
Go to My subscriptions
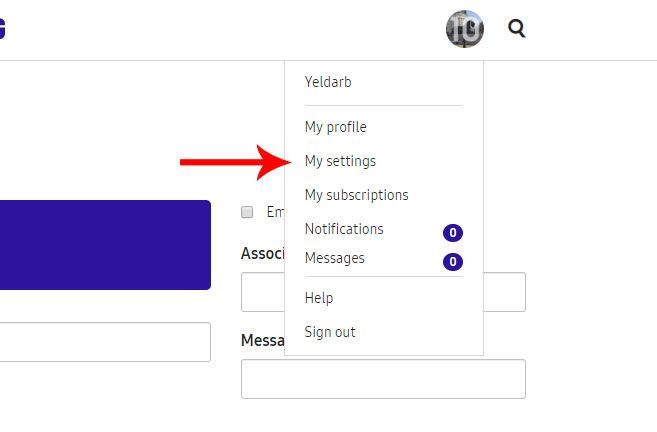[x=356, y=195]
